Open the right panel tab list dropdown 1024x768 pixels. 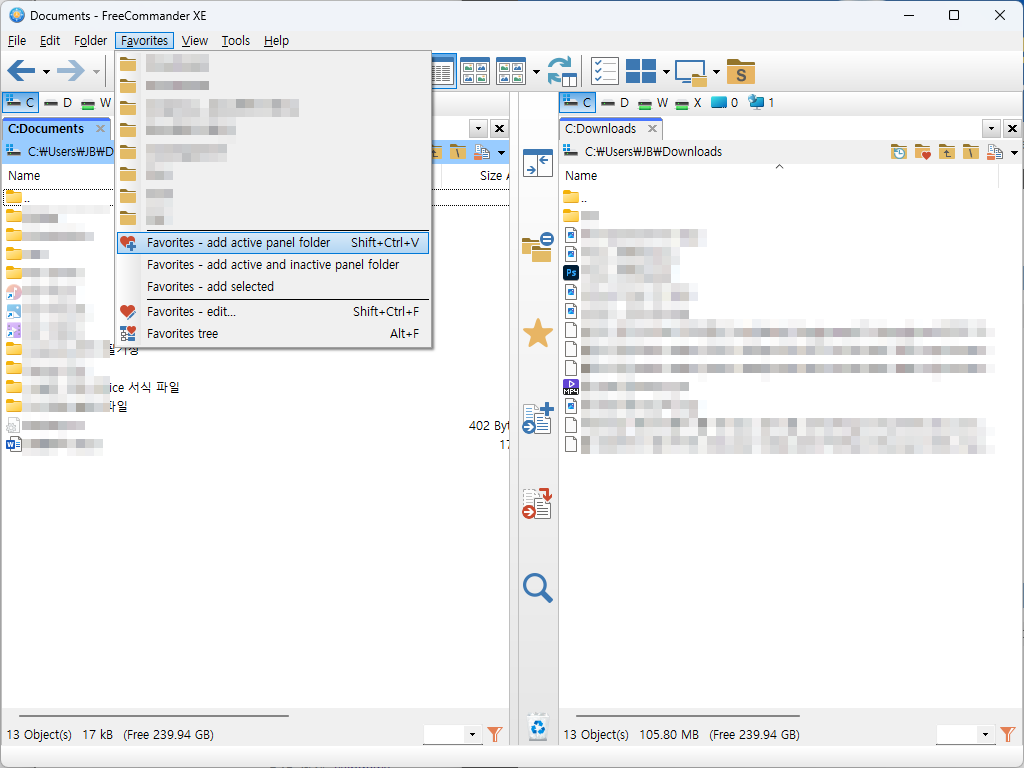coord(991,129)
